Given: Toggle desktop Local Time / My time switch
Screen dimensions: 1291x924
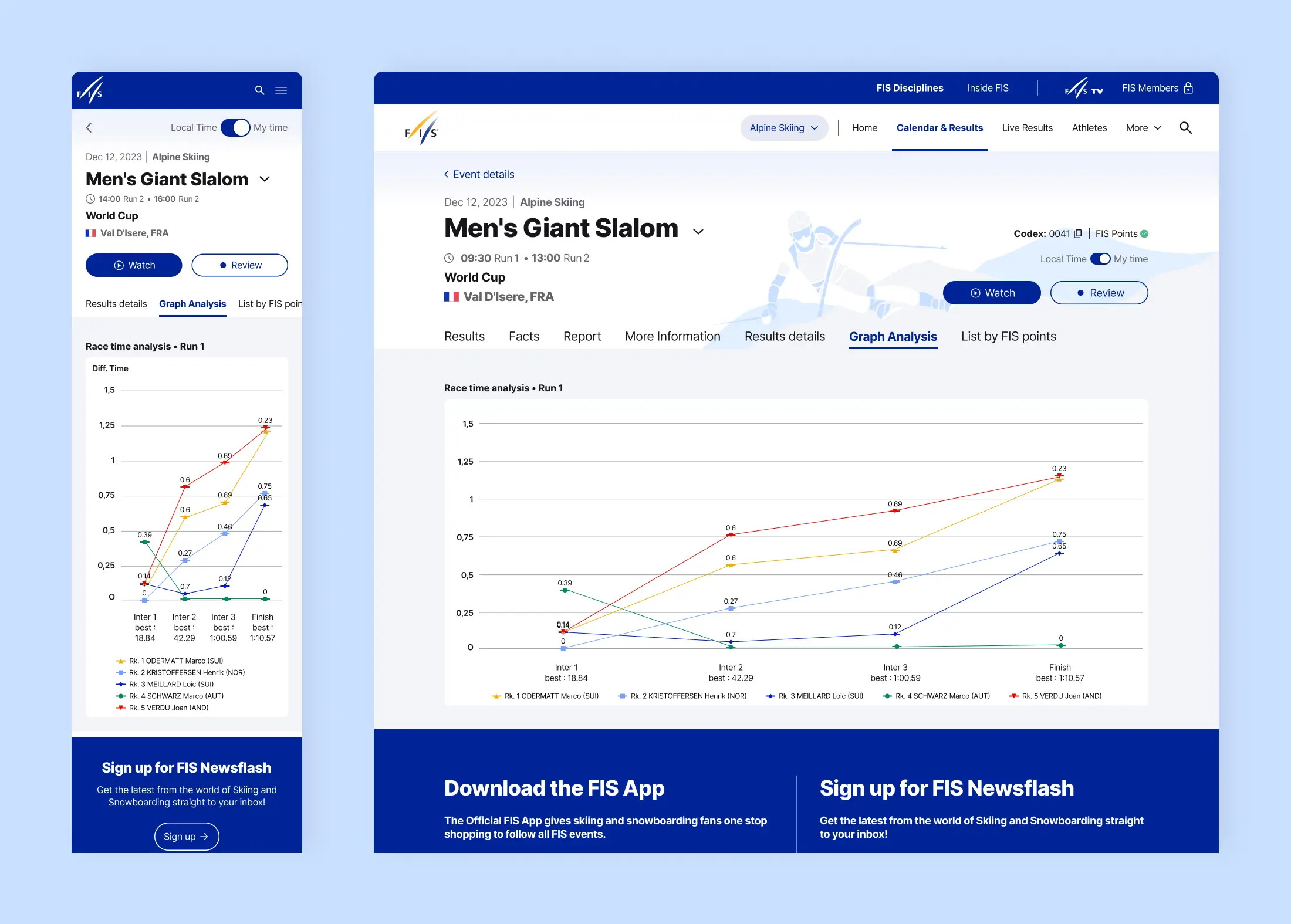Looking at the screenshot, I should point(1100,259).
